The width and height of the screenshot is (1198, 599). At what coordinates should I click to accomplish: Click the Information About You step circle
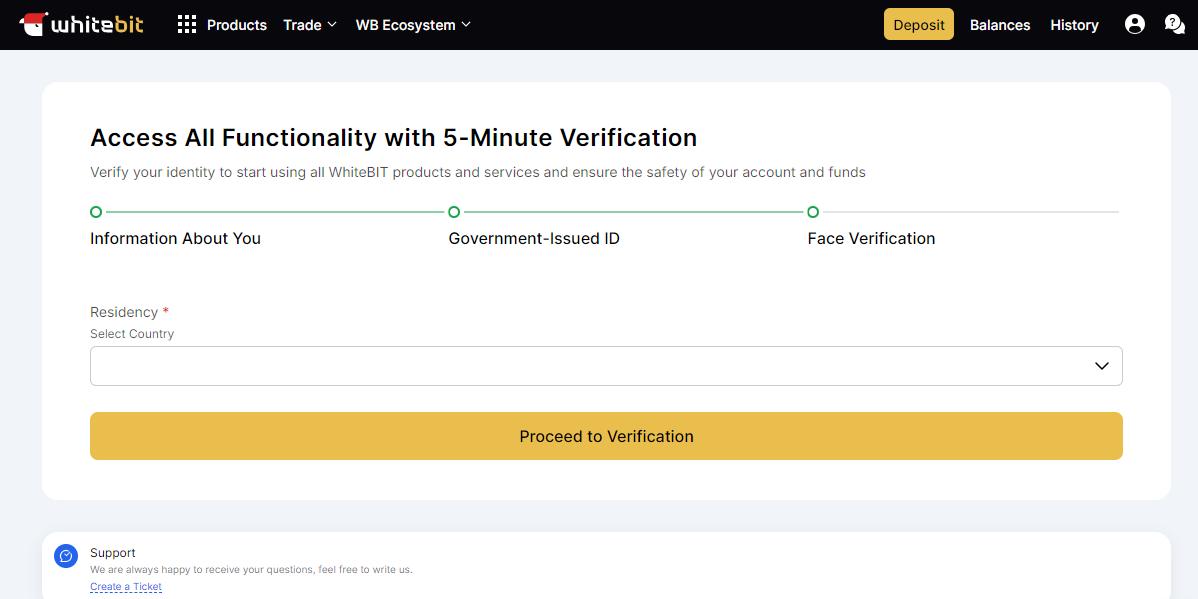point(95,211)
